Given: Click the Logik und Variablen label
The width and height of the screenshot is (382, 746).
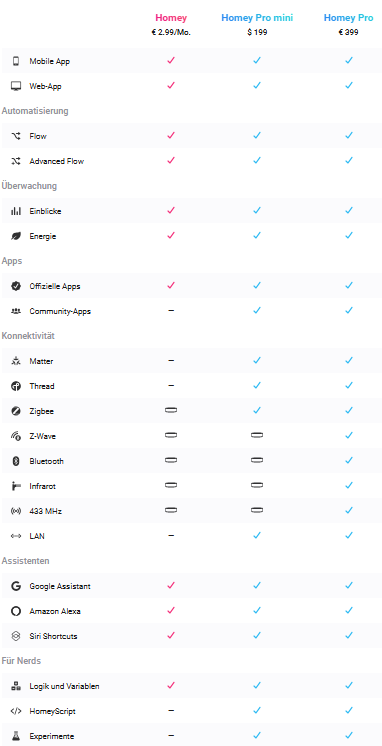Looking at the screenshot, I should tap(64, 687).
